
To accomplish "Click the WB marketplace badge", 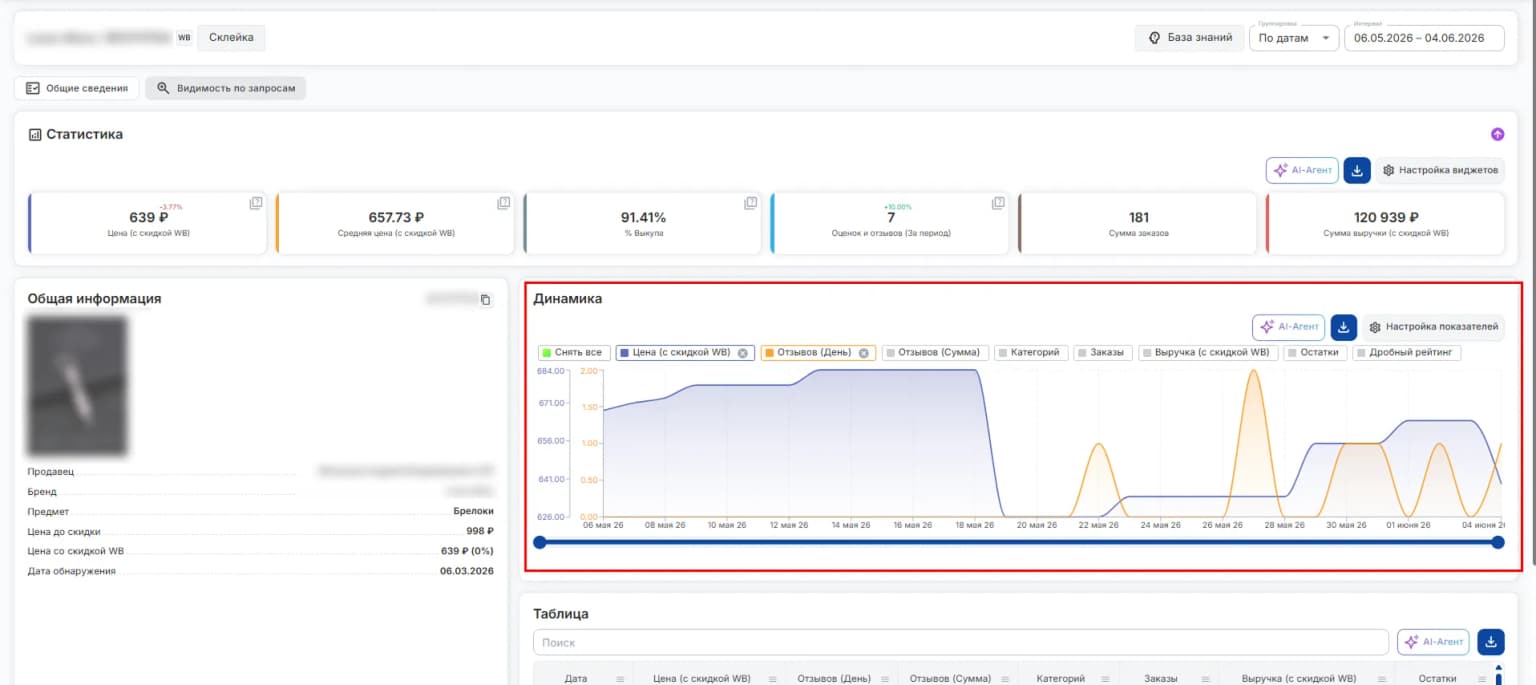I will click(x=184, y=38).
